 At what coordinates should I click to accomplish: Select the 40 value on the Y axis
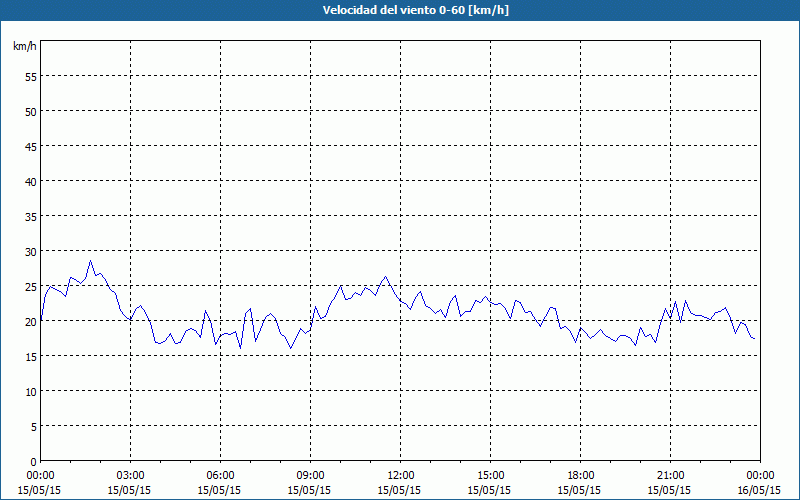click(x=31, y=183)
